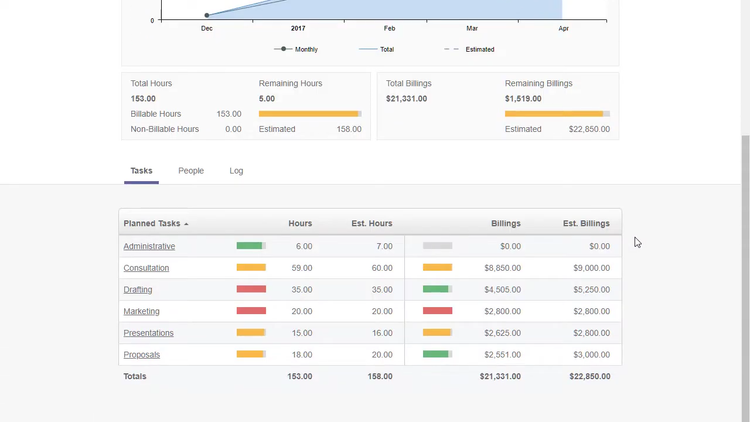The image size is (750, 422).
Task: Click the Presentations billings orange bar
Action: click(437, 333)
